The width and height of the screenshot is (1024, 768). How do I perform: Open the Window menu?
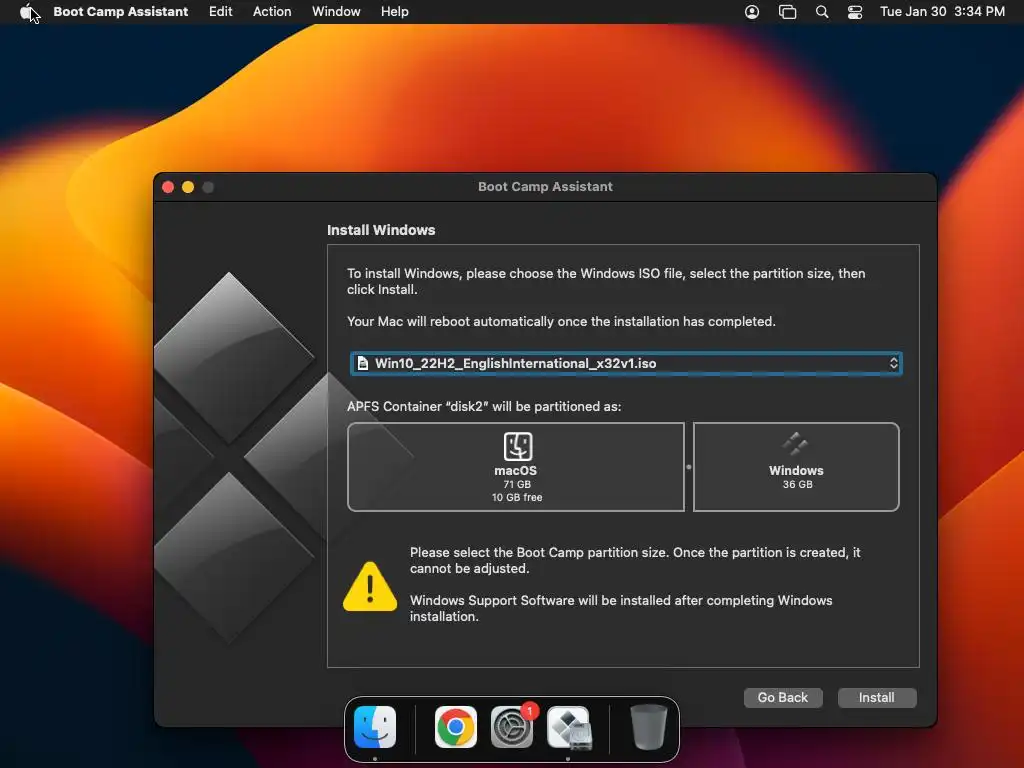tap(336, 11)
